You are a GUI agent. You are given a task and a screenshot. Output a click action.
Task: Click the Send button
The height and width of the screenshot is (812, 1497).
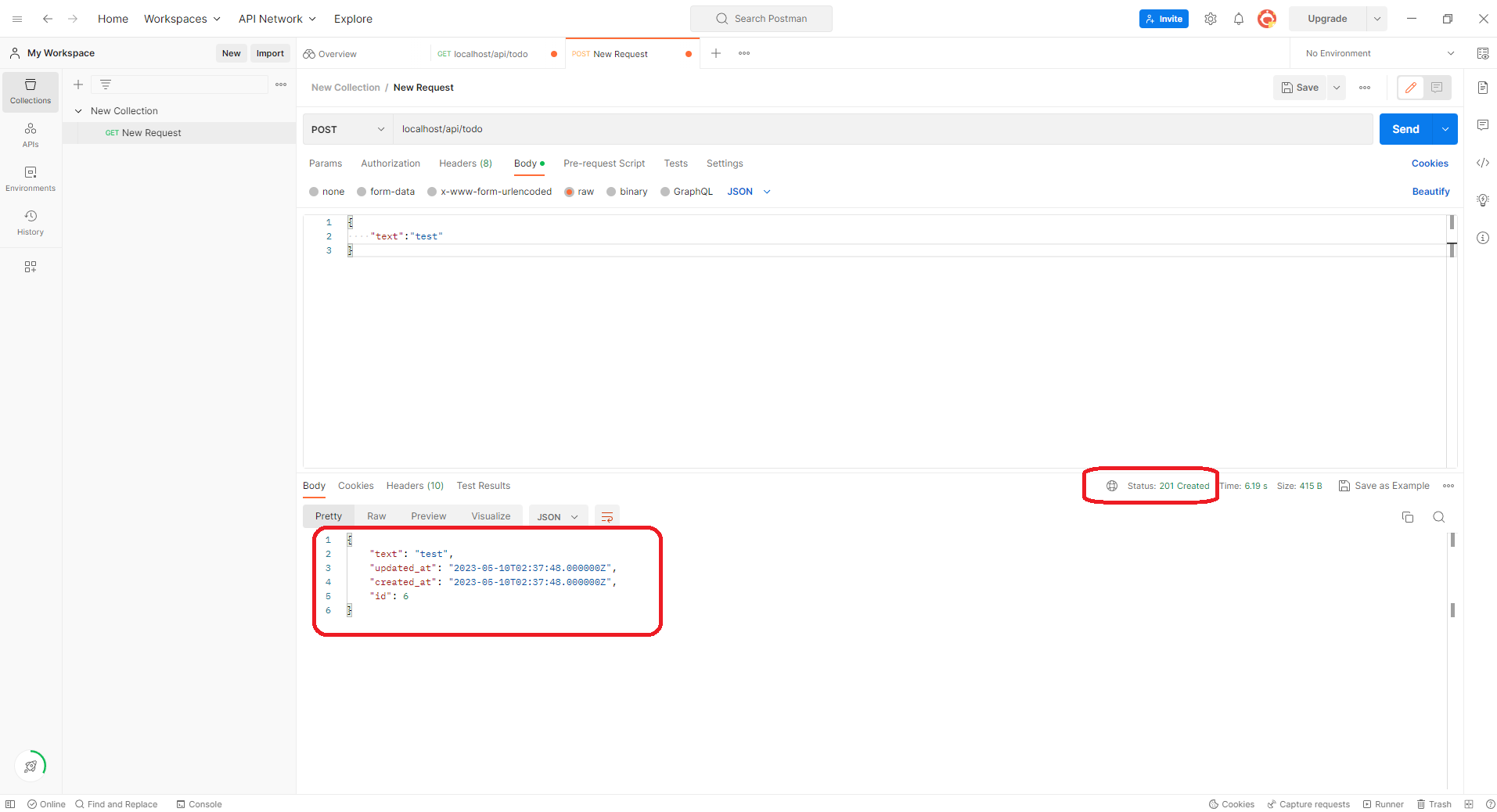(1405, 128)
